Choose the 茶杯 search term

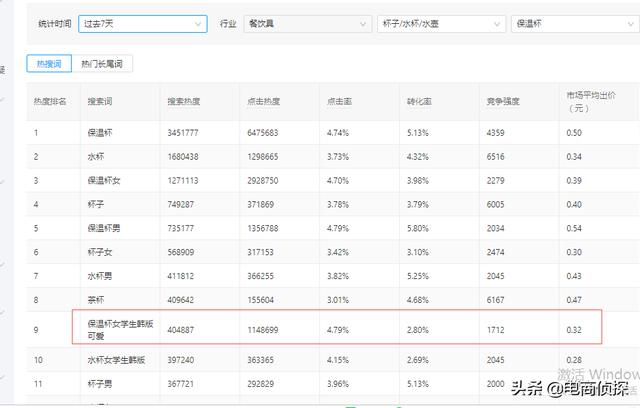click(96, 298)
